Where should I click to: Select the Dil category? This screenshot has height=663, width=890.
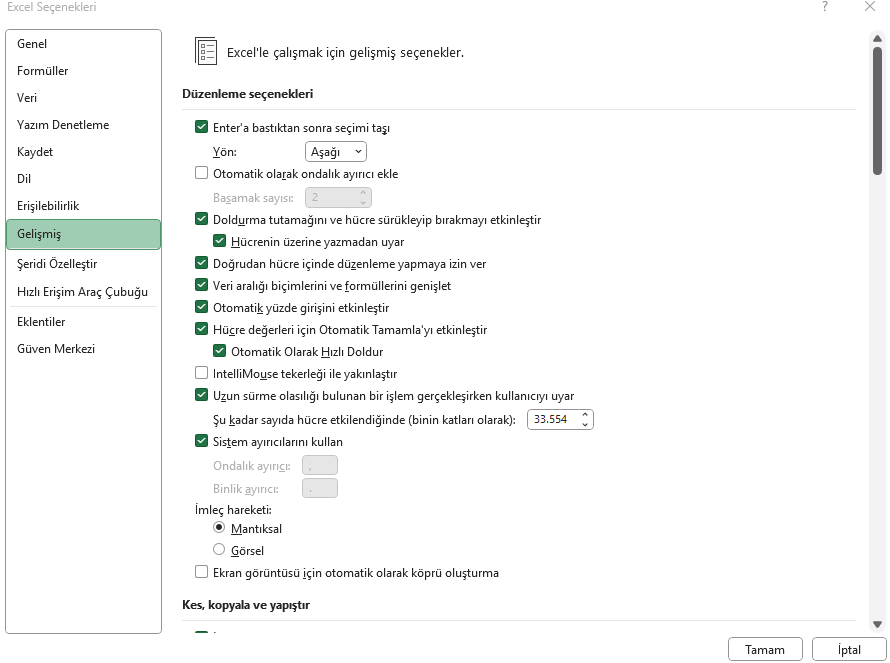[83, 179]
